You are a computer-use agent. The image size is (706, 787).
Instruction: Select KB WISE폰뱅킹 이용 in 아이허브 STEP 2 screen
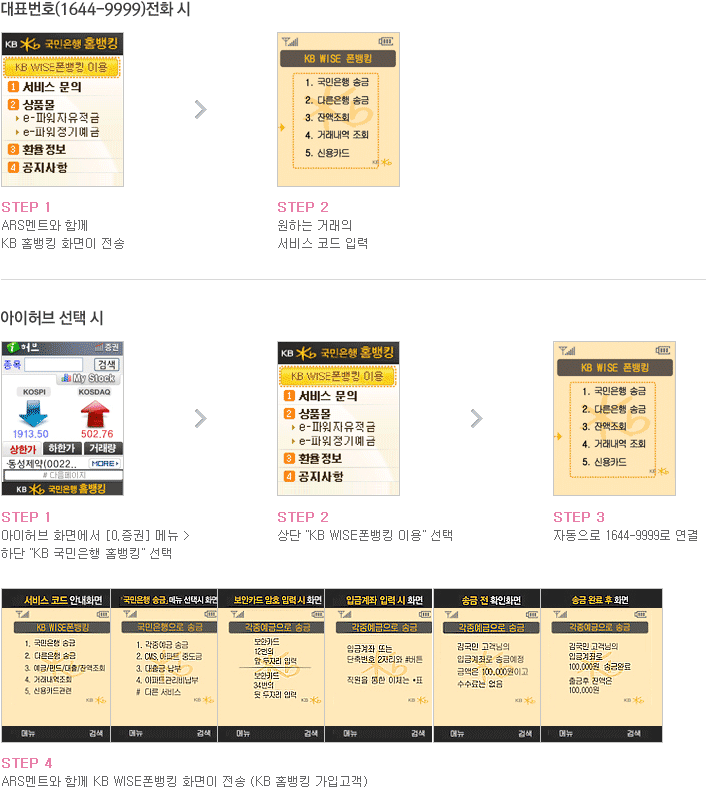[x=338, y=376]
